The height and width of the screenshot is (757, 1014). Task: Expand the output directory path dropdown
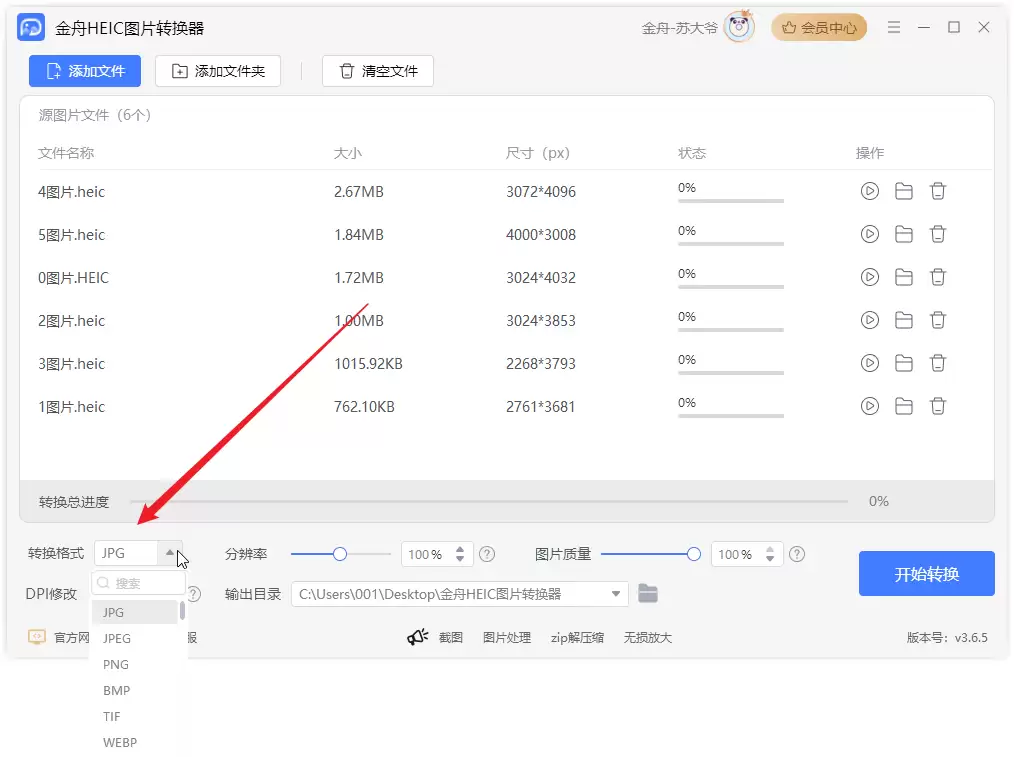coord(616,593)
